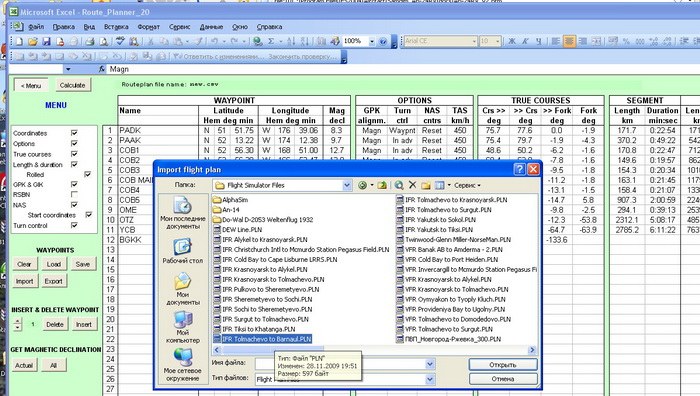The image size is (700, 396).
Task: Click the Open file icon in Excel toolbar
Action: pyautogui.click(x=32, y=42)
